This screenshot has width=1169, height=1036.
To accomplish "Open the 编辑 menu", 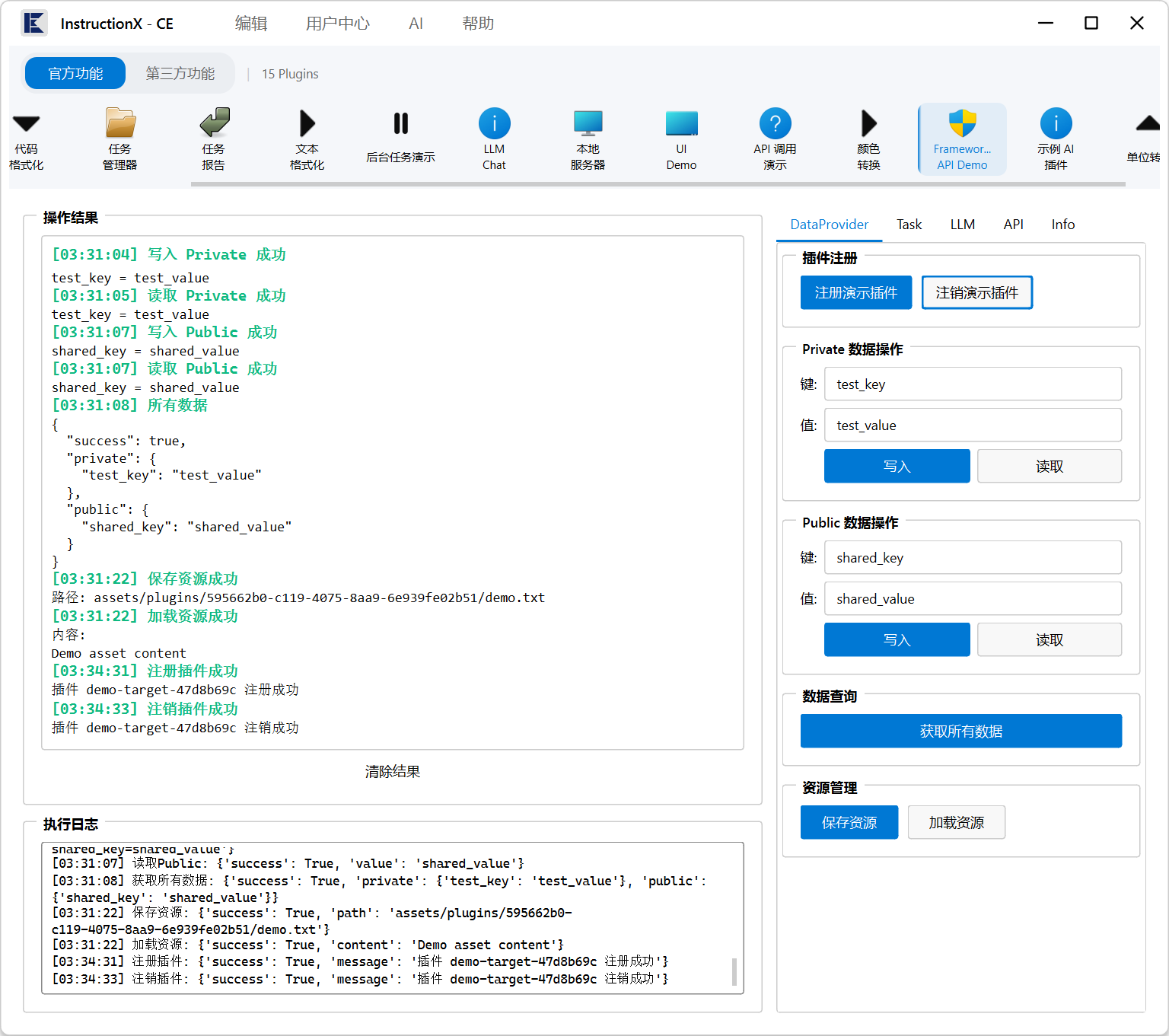I will [x=251, y=24].
